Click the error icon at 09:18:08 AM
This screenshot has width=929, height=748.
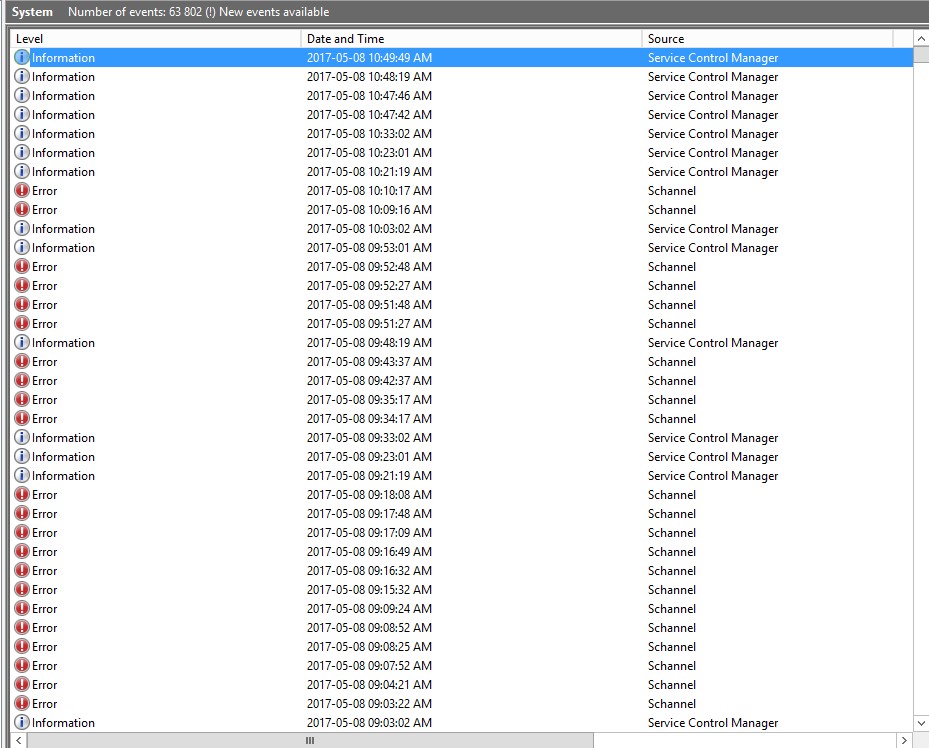click(22, 494)
